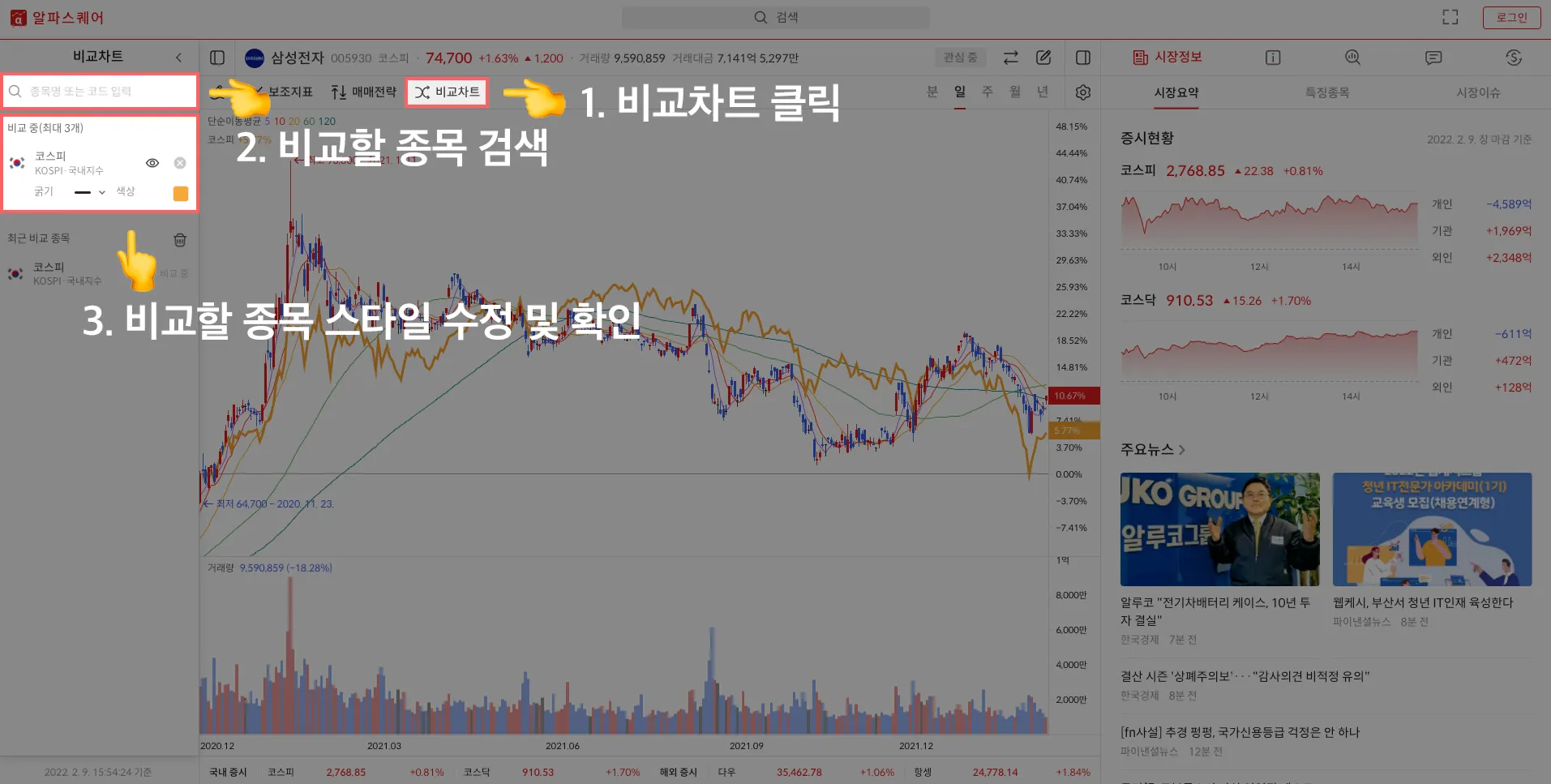Viewport: 1551px width, 784px height.
Task: Open the 결산 시즌 '상폐주의보' news headline
Action: (1245, 676)
